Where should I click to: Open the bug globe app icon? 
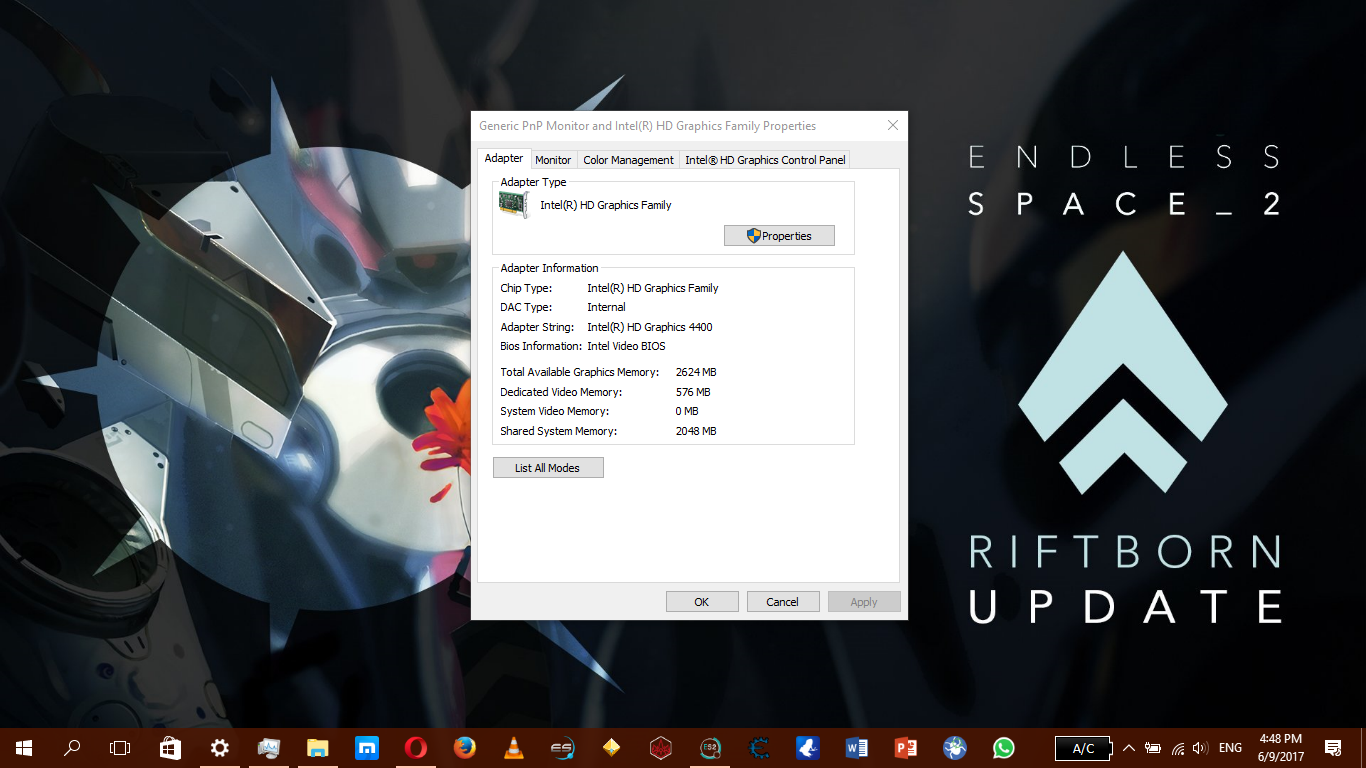pos(955,748)
